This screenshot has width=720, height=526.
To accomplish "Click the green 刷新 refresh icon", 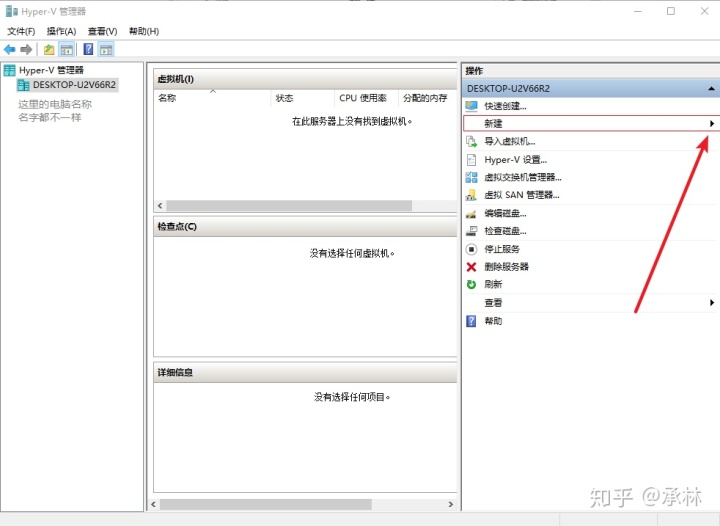I will click(x=471, y=285).
